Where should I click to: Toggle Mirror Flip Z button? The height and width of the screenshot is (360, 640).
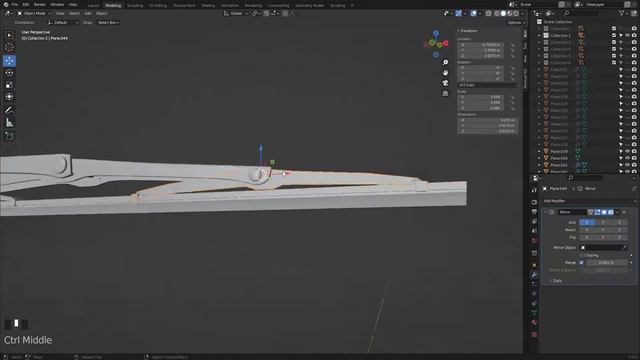point(619,237)
